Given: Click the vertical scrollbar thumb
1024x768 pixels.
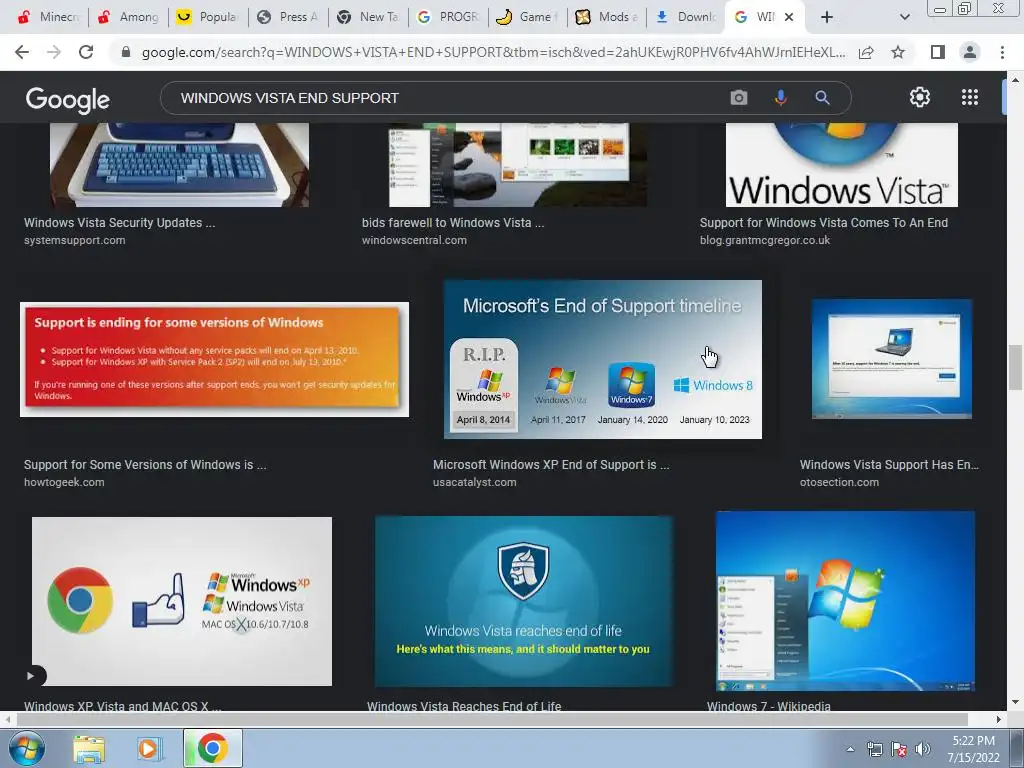Looking at the screenshot, I should pos(1015,367).
